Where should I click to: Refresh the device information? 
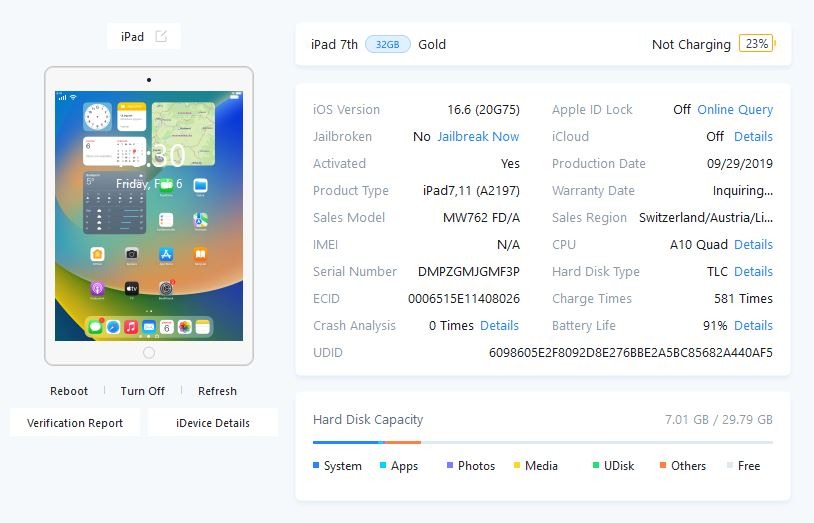[217, 391]
